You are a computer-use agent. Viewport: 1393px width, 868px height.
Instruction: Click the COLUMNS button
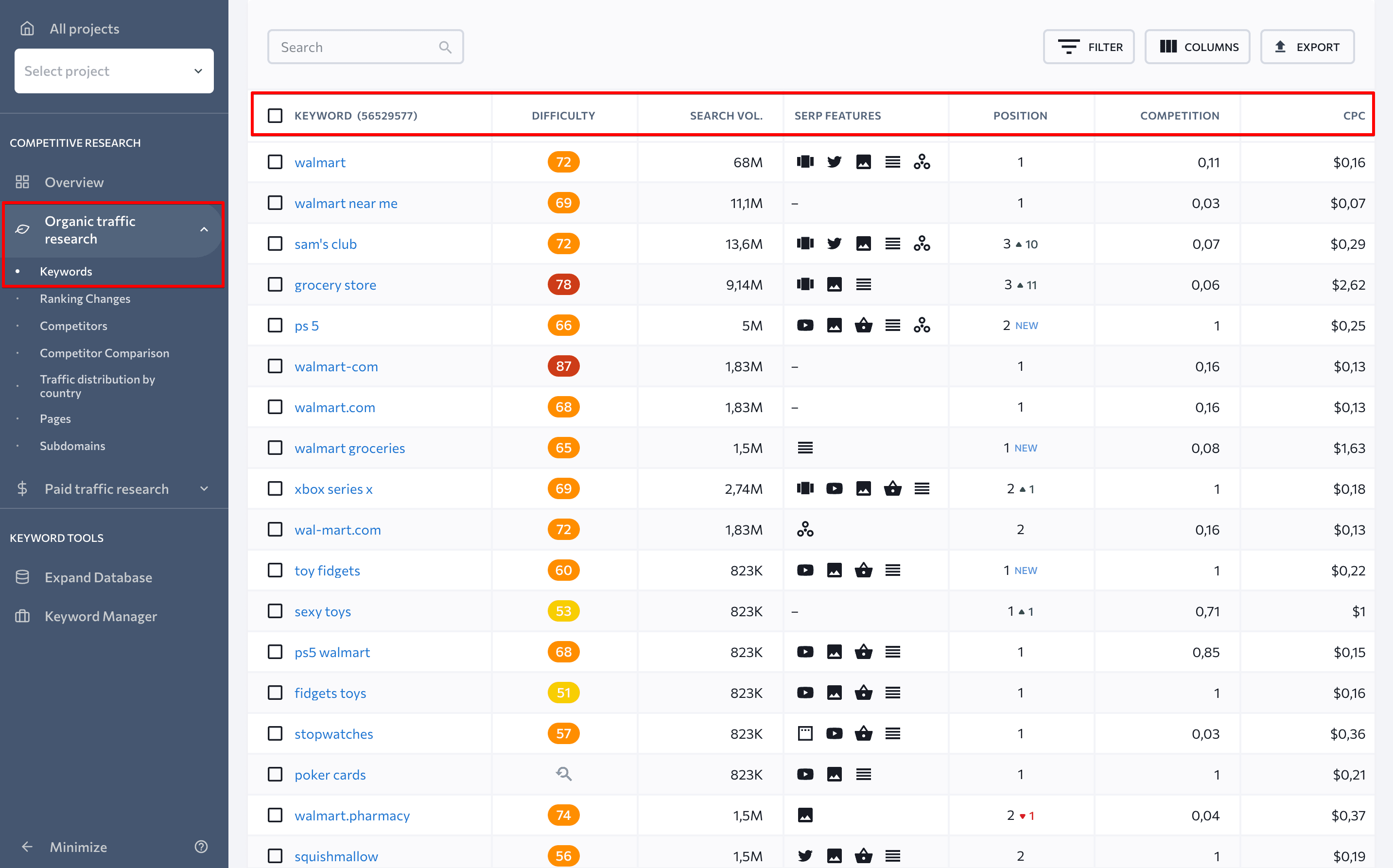coord(1197,47)
